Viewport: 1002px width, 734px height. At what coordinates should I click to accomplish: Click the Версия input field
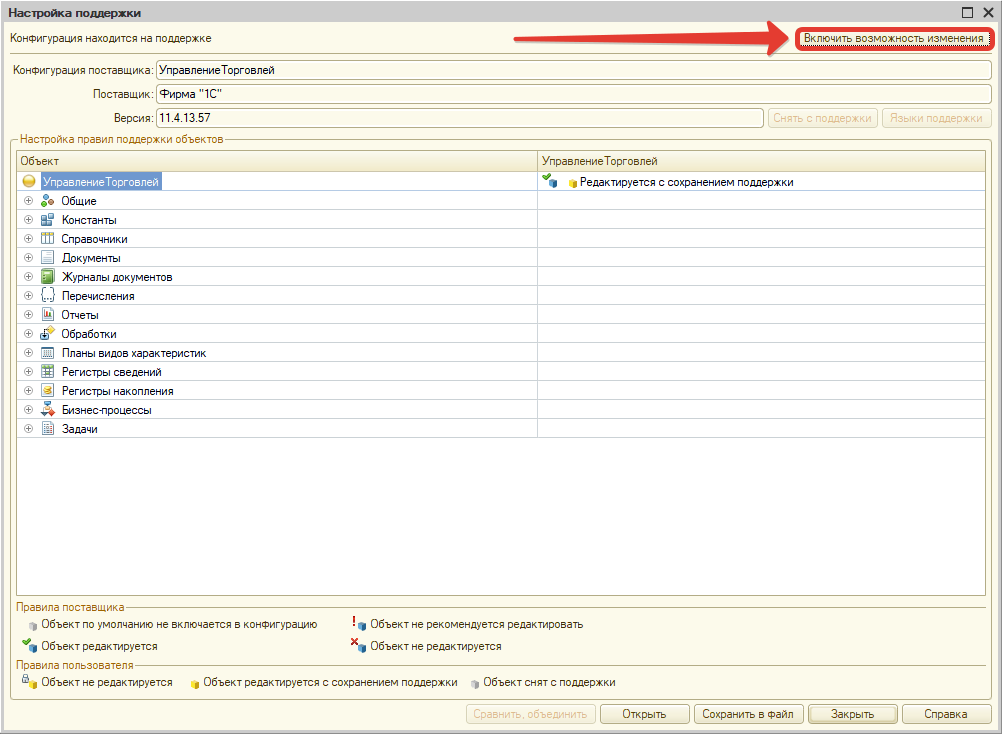460,118
